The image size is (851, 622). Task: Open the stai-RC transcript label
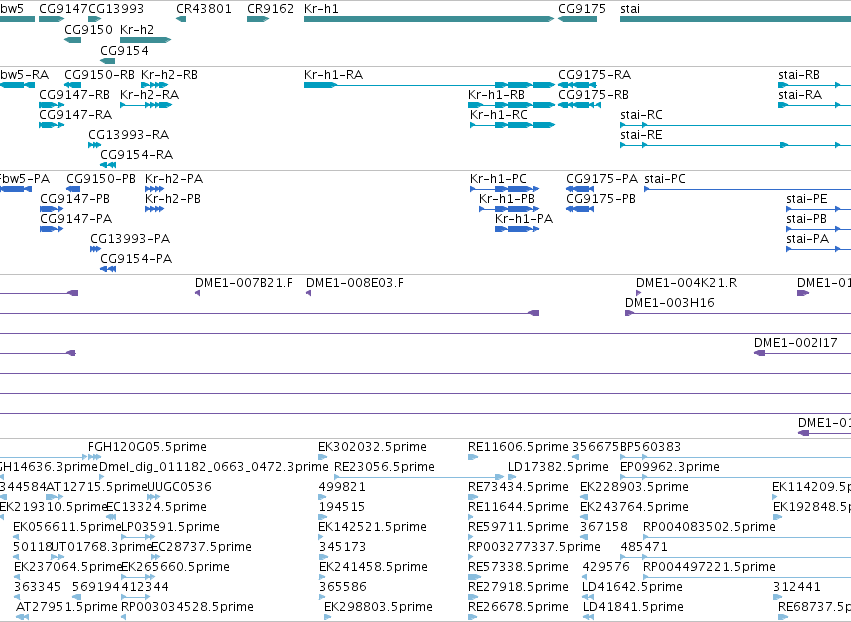(641, 115)
